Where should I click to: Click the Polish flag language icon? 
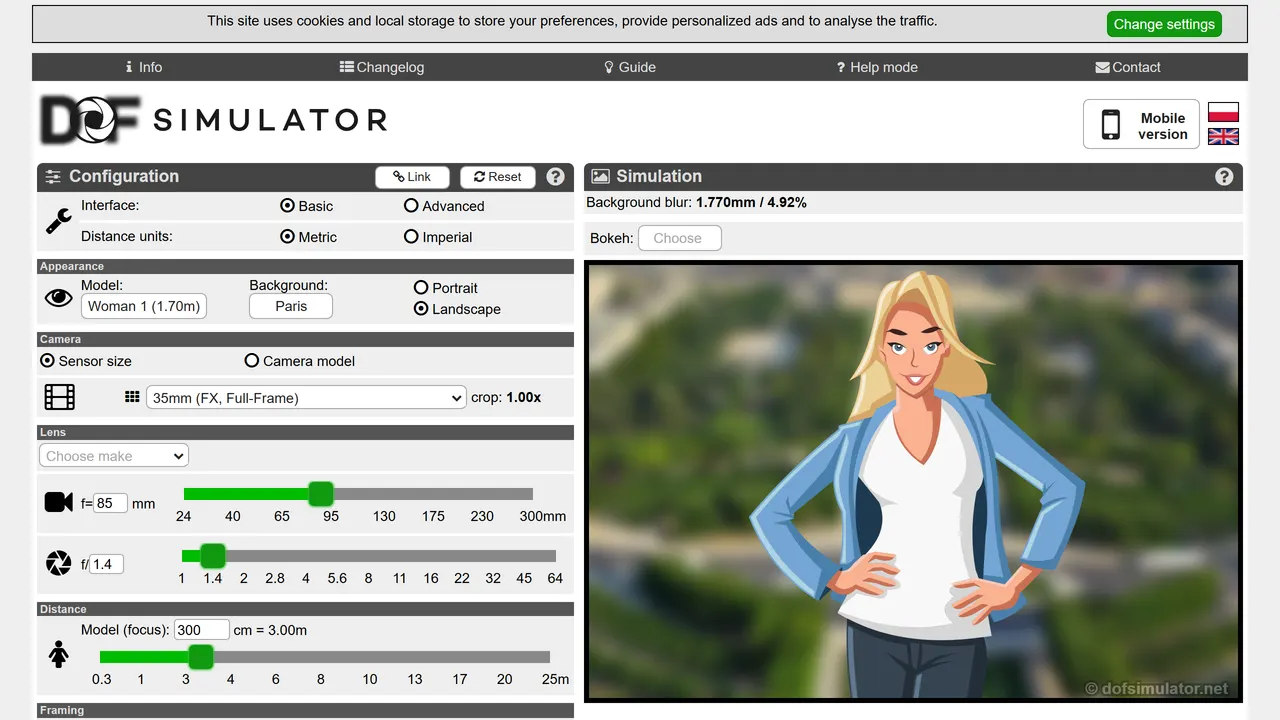pyautogui.click(x=1223, y=112)
